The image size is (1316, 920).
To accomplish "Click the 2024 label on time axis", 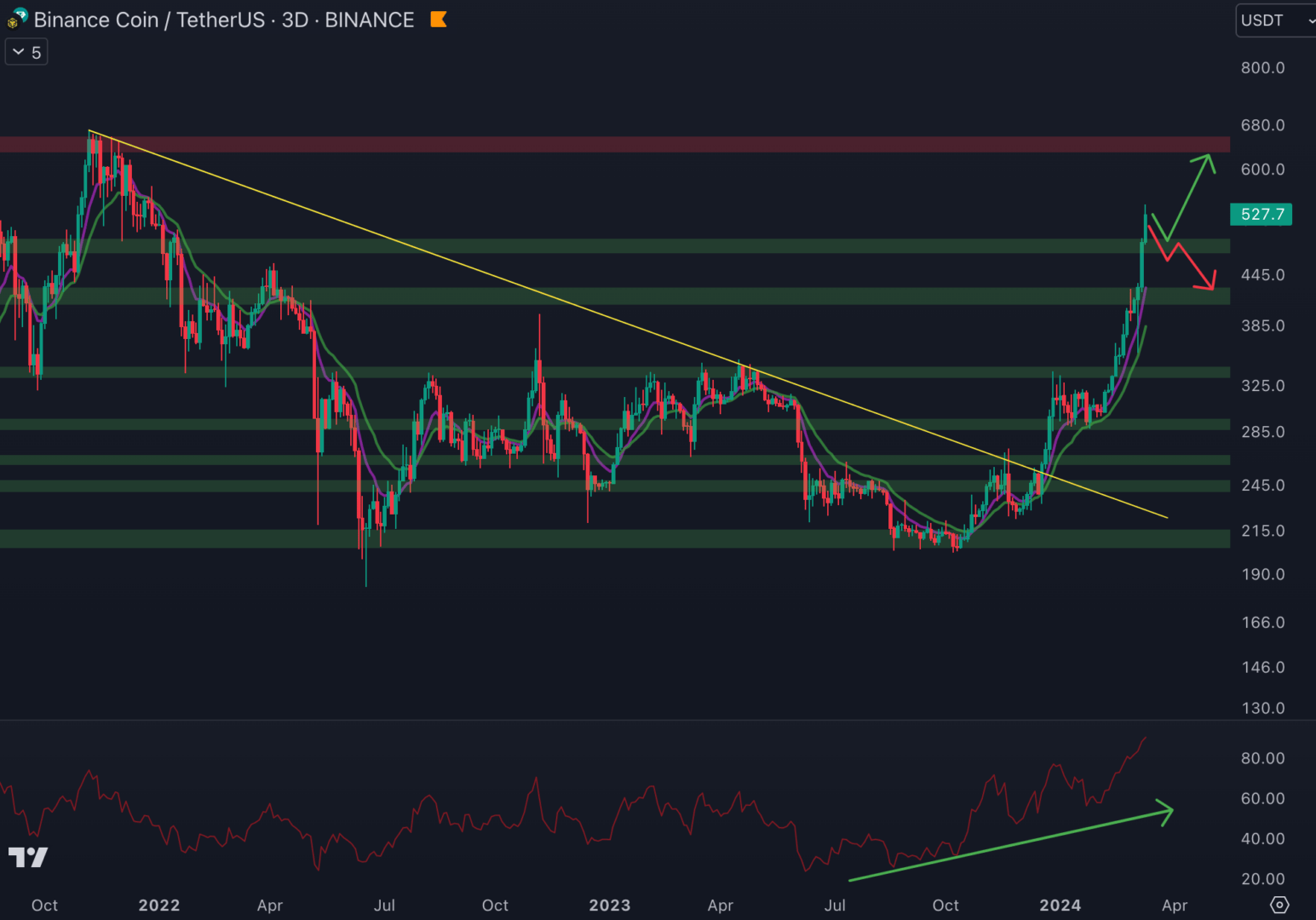I will 1060,905.
